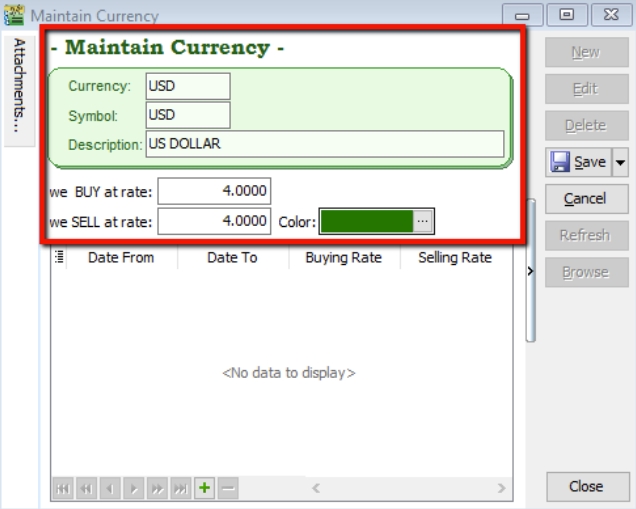The image size is (636, 509).
Task: Open the Save button dropdown arrow
Action: tap(620, 162)
